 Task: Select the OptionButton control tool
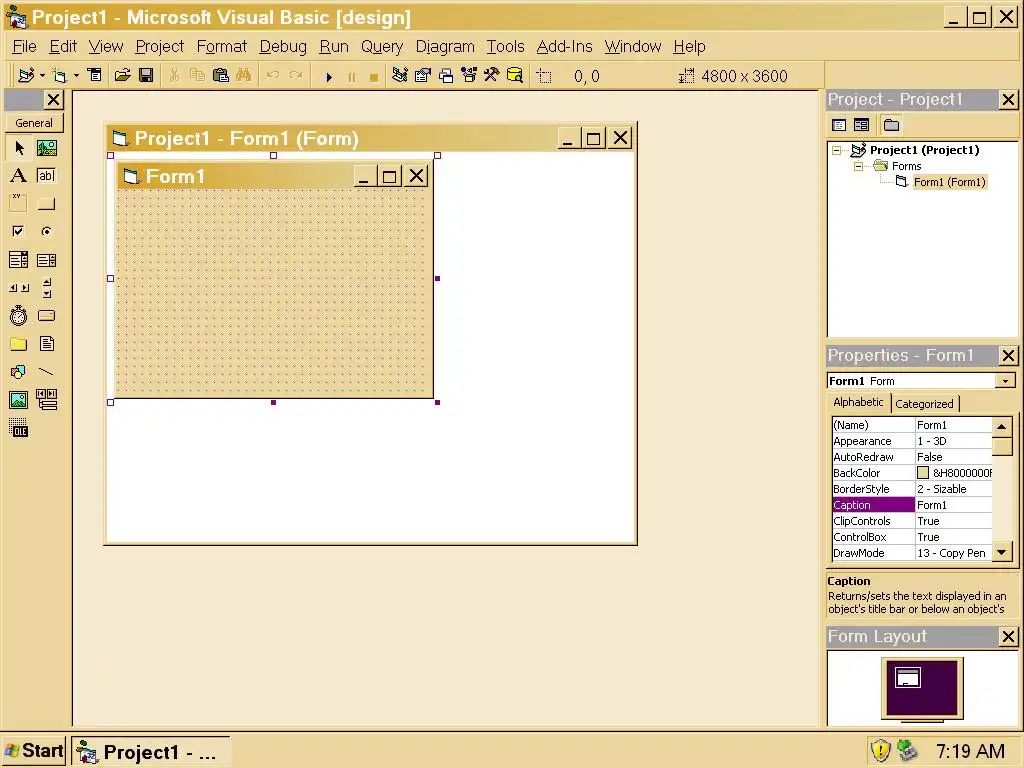point(46,231)
